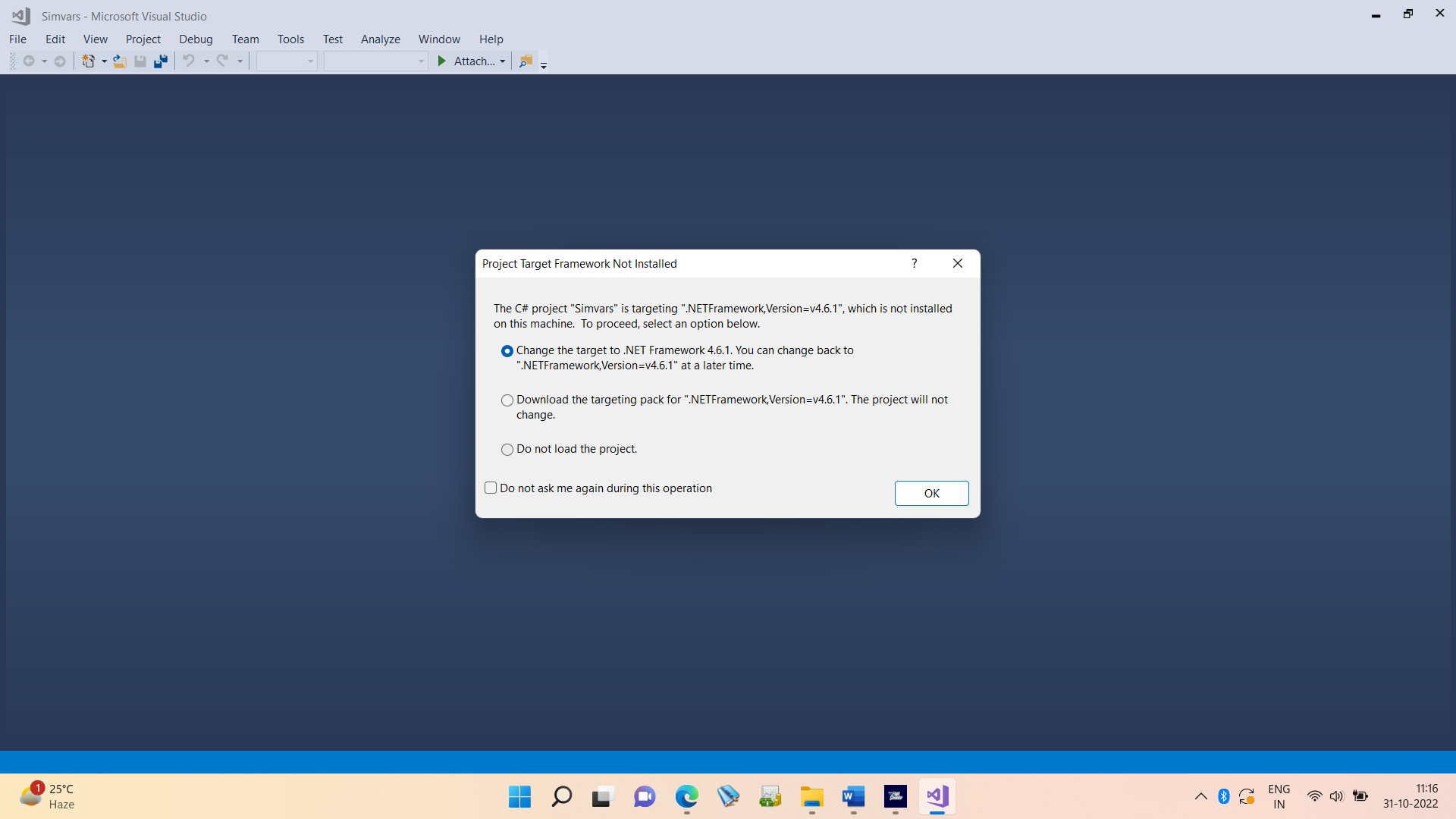1456x819 pixels.
Task: Click the New Project toolbar icon
Action: coord(89,61)
